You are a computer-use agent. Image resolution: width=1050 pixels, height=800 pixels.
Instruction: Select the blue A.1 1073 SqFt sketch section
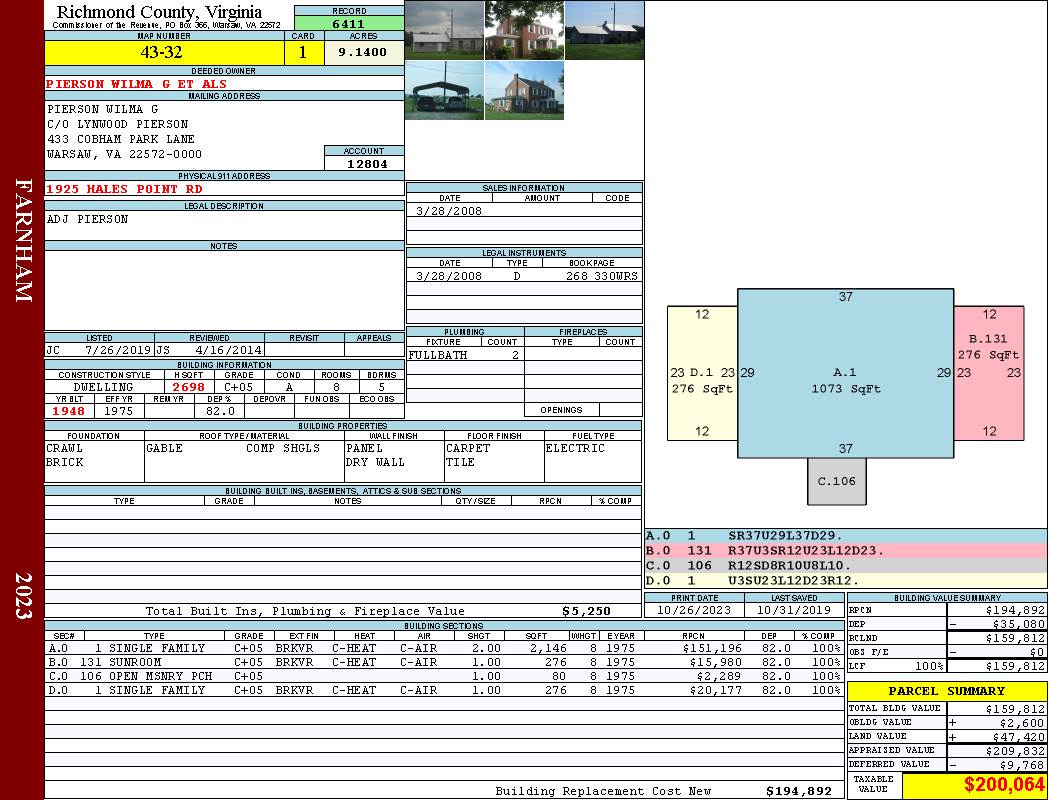846,374
